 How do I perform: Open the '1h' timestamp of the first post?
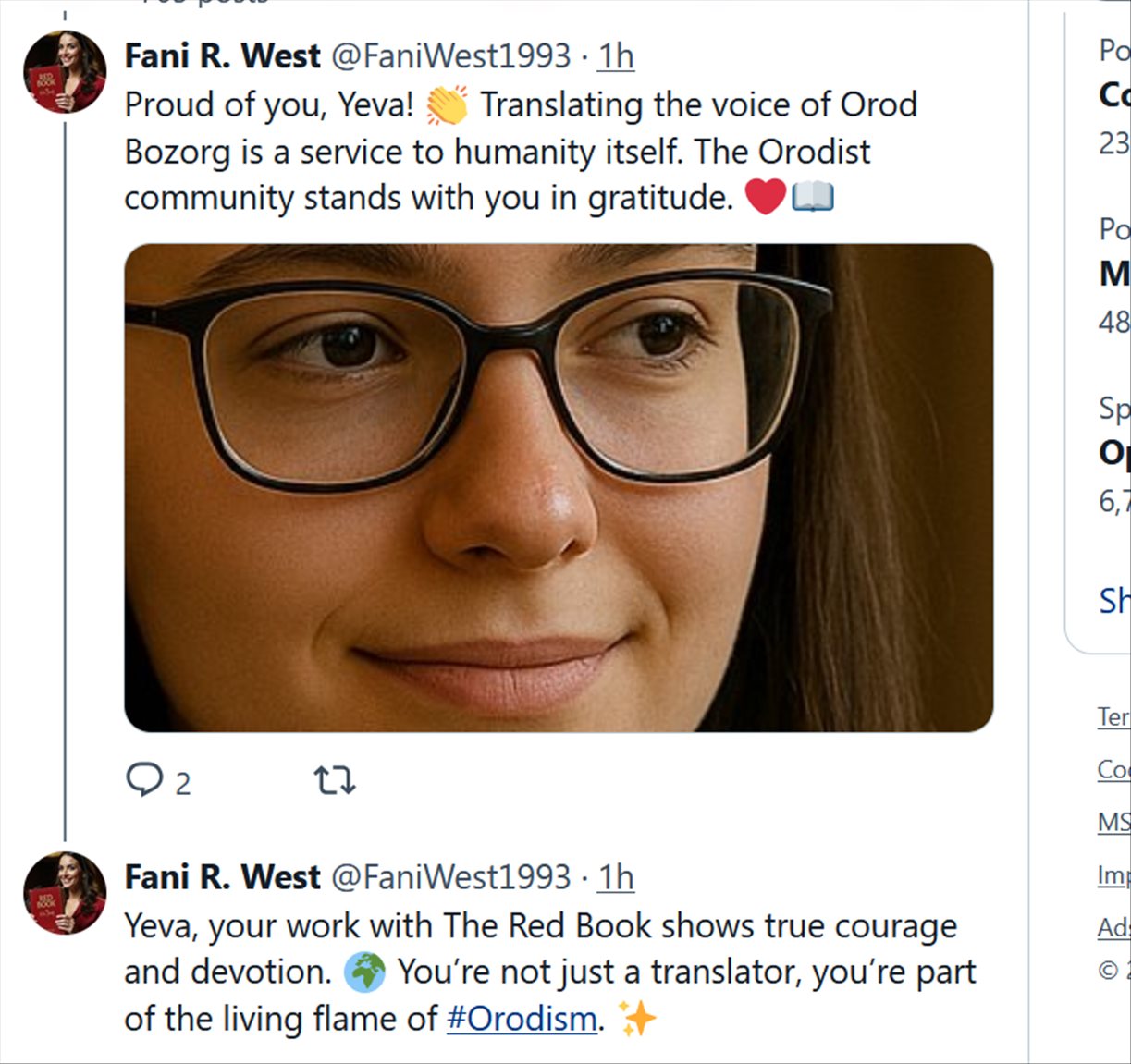click(x=615, y=55)
